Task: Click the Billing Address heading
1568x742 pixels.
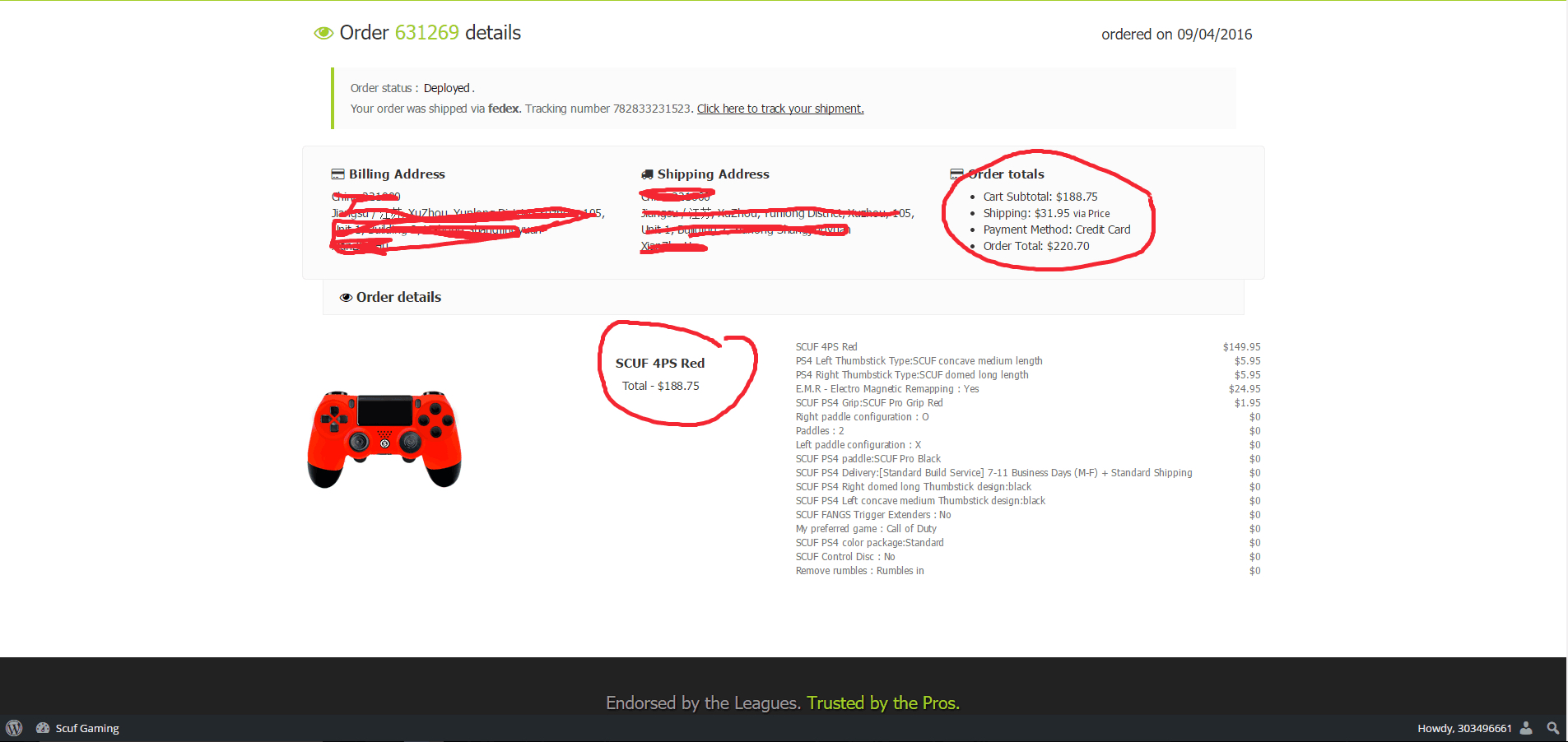Action: [x=397, y=174]
